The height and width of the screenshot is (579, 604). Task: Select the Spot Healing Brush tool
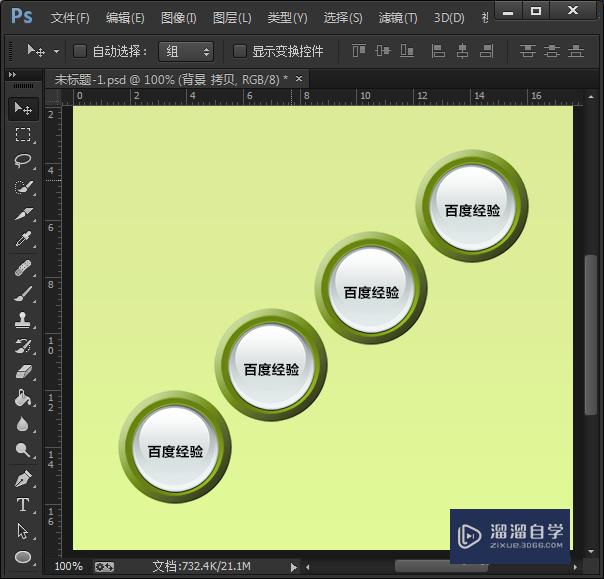23,268
